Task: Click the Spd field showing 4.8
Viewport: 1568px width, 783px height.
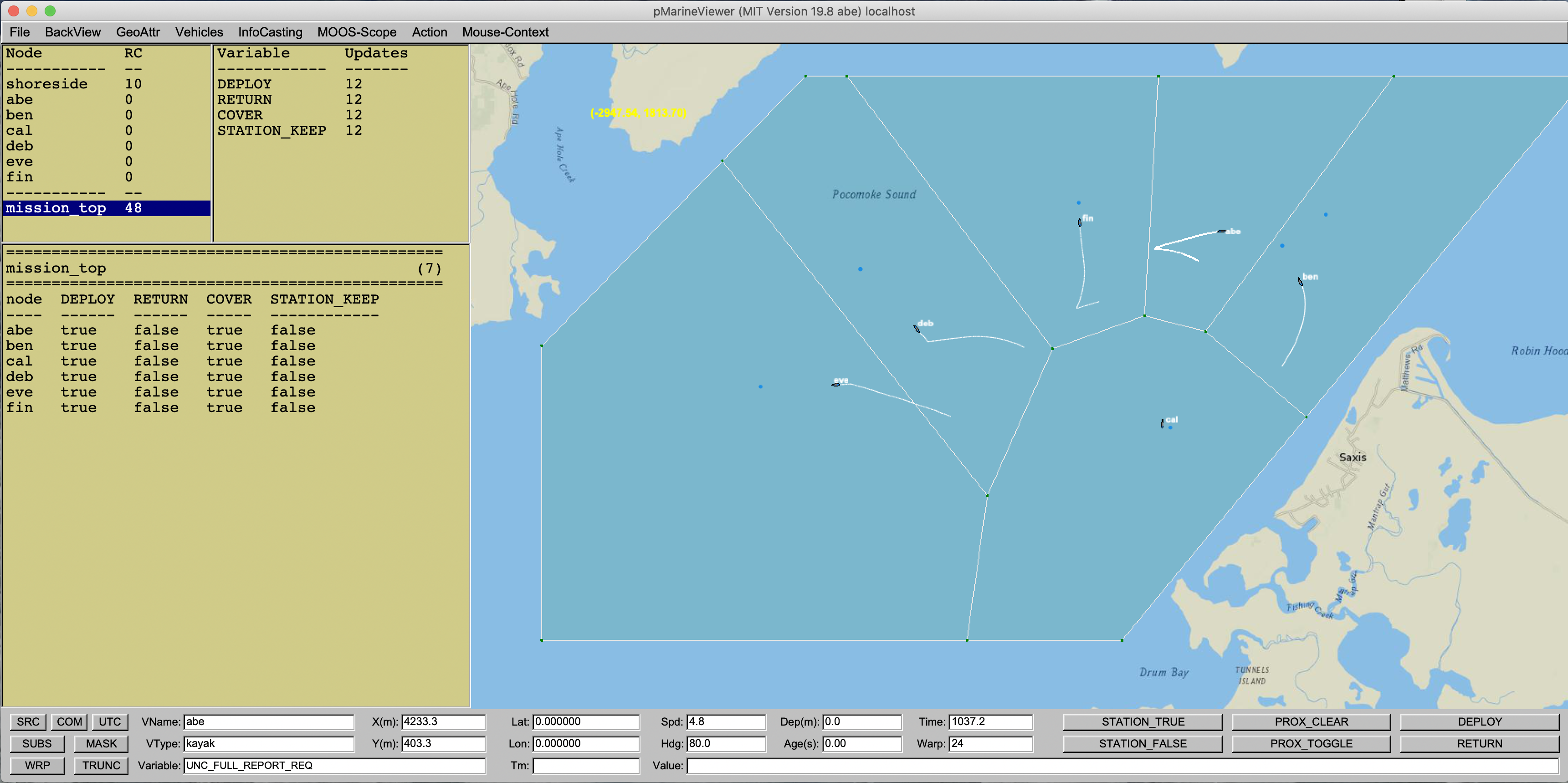Action: point(726,721)
